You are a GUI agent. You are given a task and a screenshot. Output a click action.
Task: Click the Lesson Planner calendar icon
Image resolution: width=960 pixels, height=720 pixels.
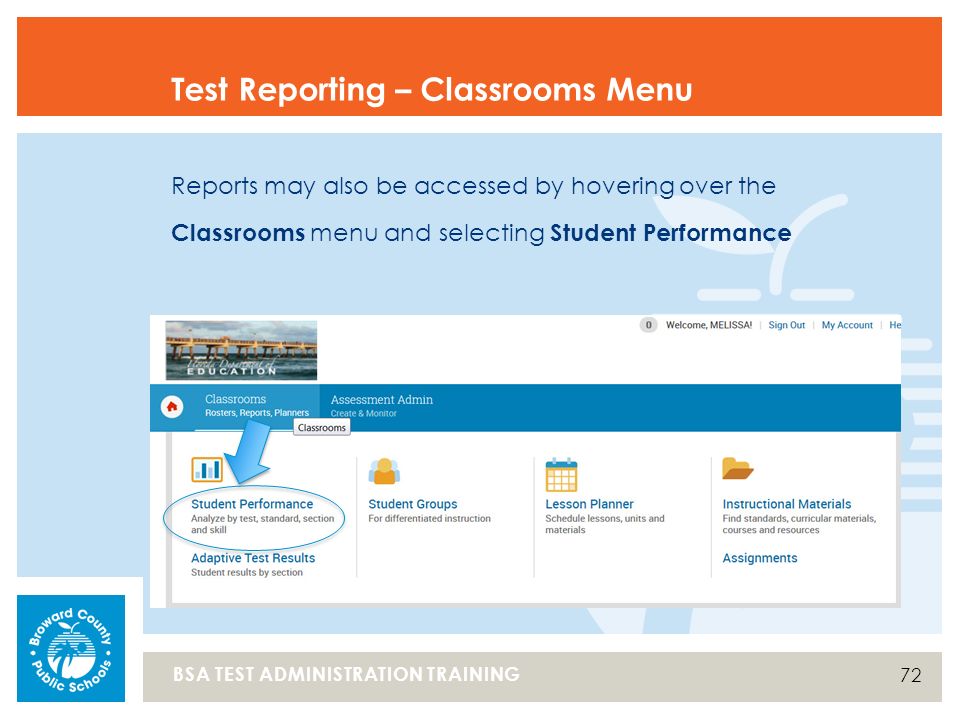coord(561,474)
